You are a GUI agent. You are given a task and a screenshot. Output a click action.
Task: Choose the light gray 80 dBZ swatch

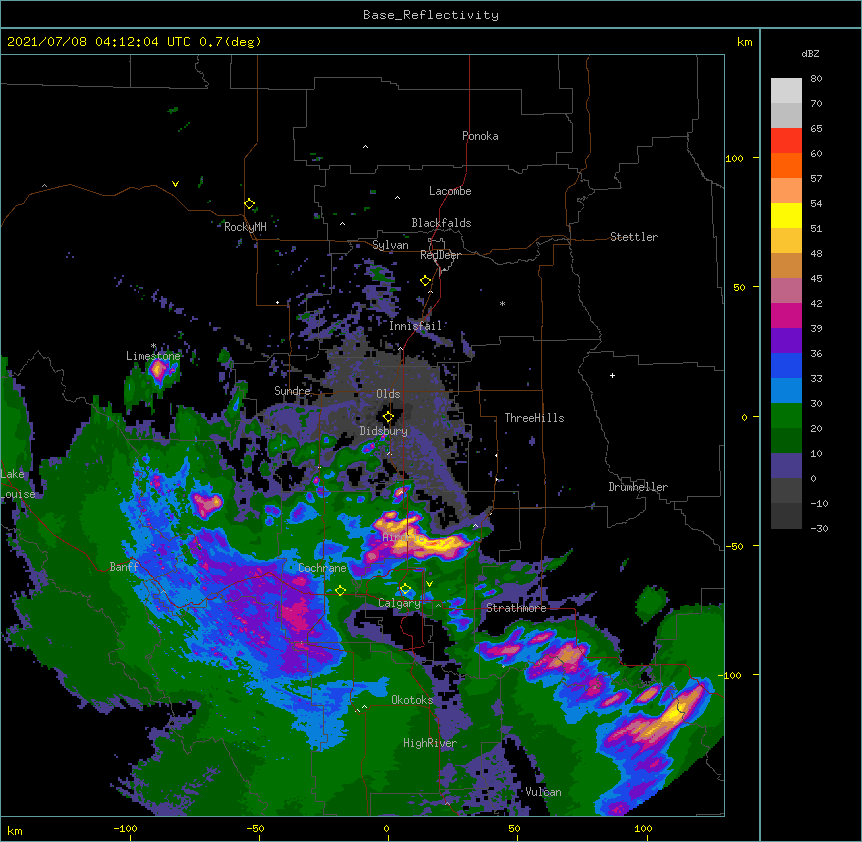click(786, 90)
